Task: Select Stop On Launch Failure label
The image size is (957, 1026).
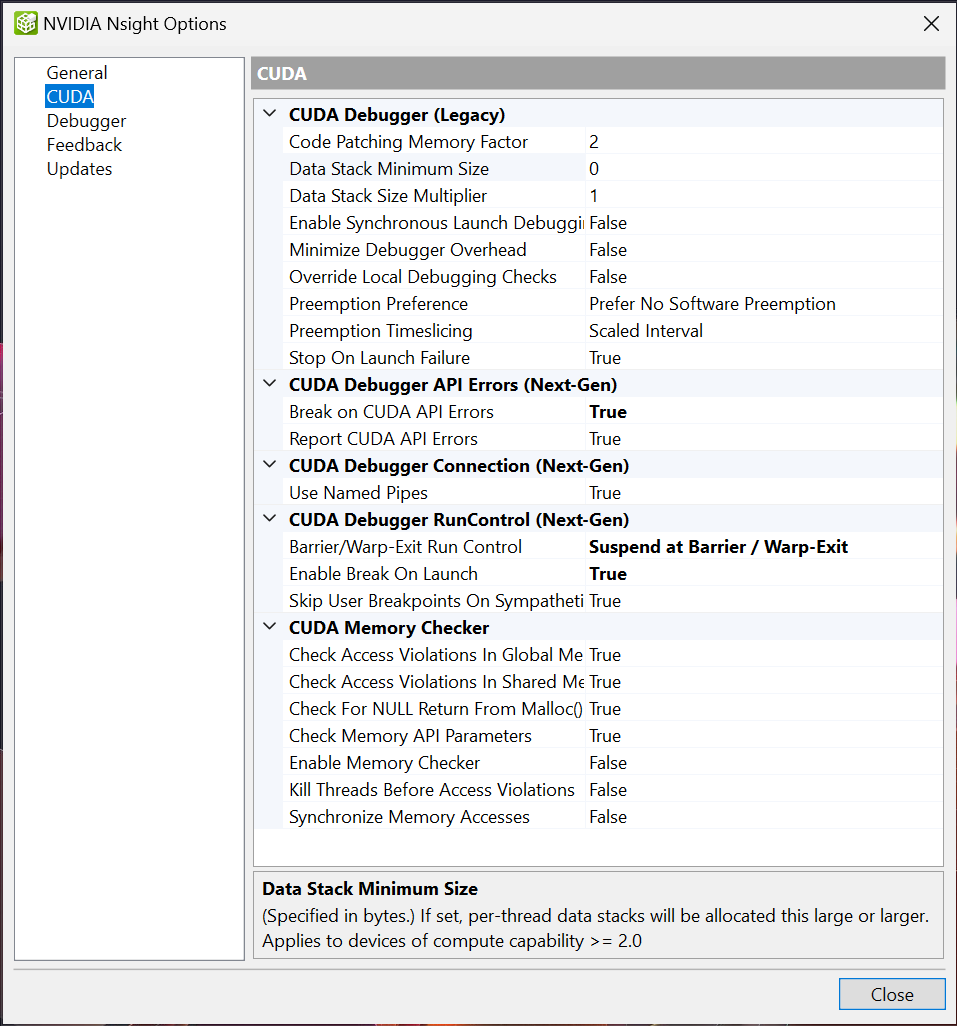Action: (x=379, y=358)
